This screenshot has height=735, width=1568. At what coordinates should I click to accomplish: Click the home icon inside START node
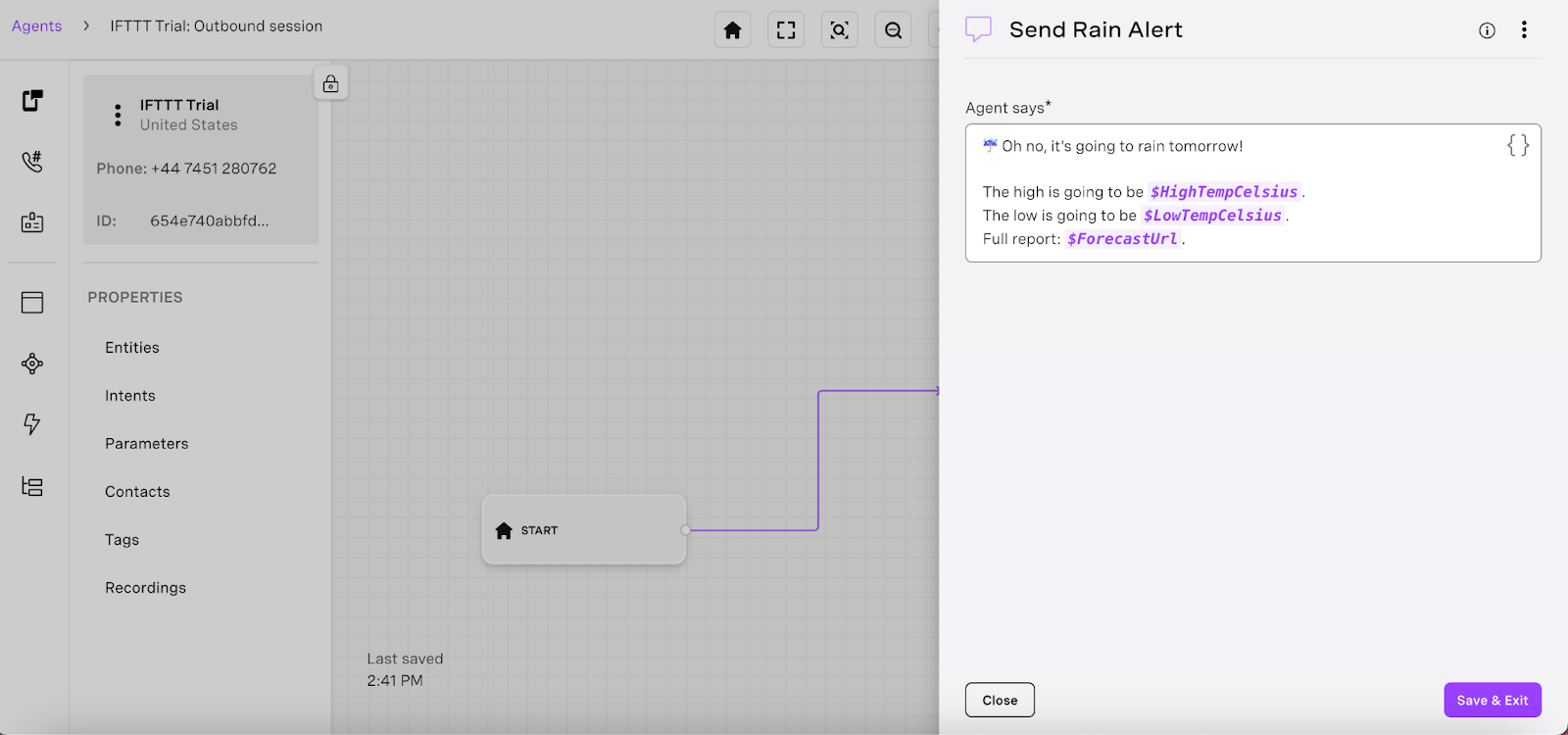coord(504,530)
